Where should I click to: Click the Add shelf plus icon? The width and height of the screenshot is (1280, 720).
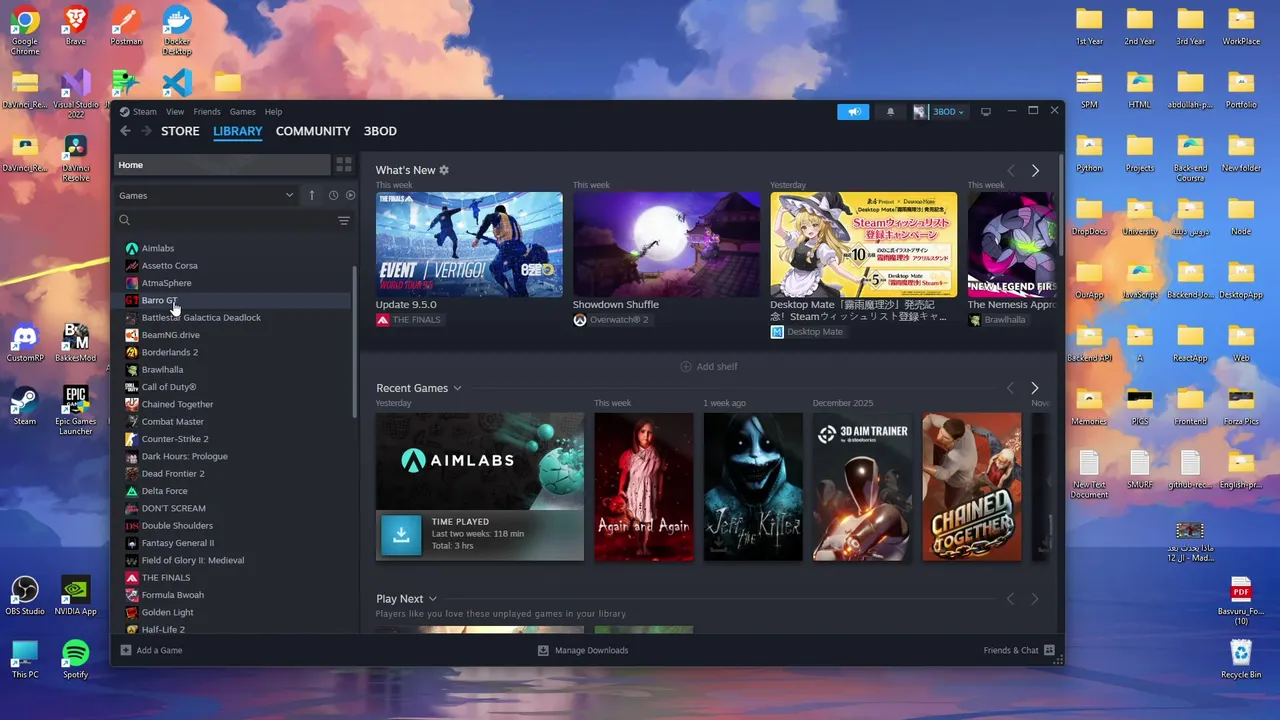pos(686,366)
